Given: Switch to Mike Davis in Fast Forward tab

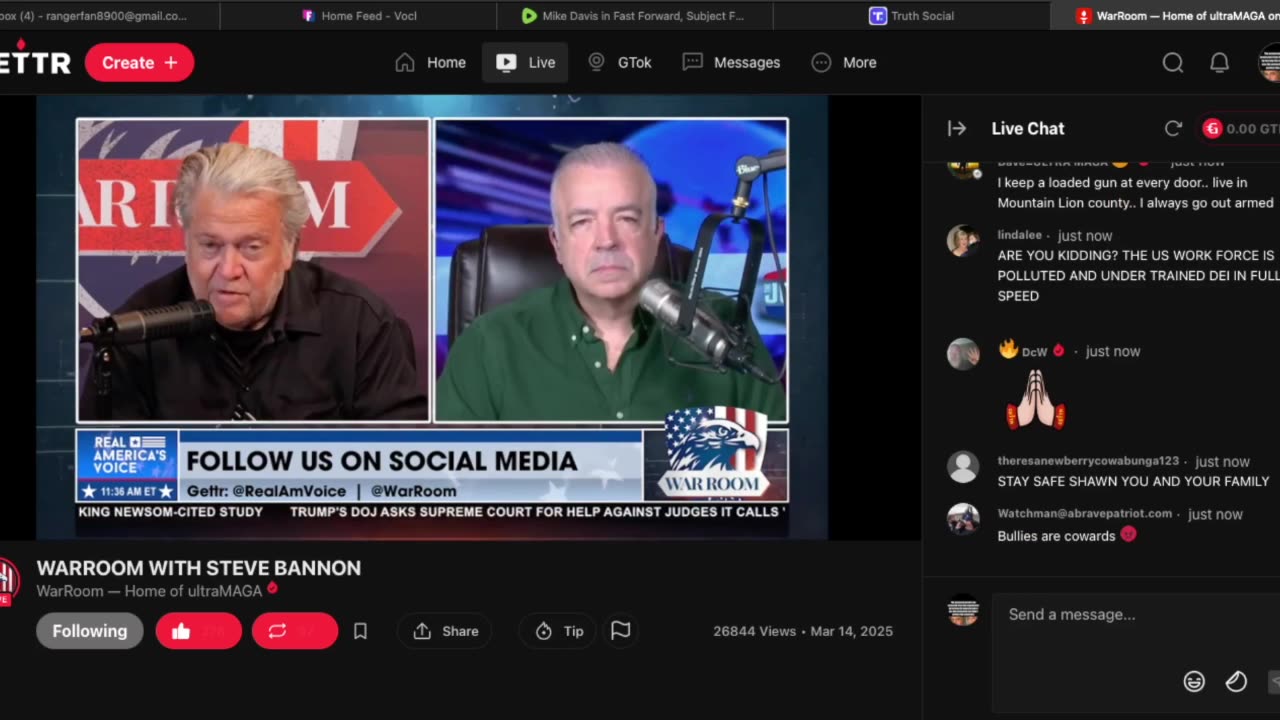Looking at the screenshot, I should tap(633, 16).
